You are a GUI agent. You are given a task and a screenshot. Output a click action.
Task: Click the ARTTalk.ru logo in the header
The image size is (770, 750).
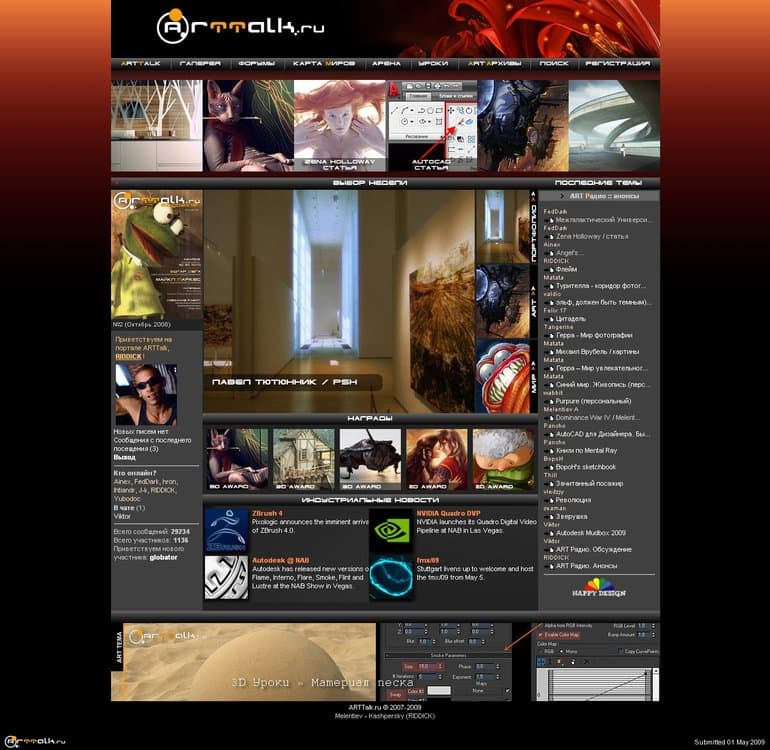click(x=240, y=26)
